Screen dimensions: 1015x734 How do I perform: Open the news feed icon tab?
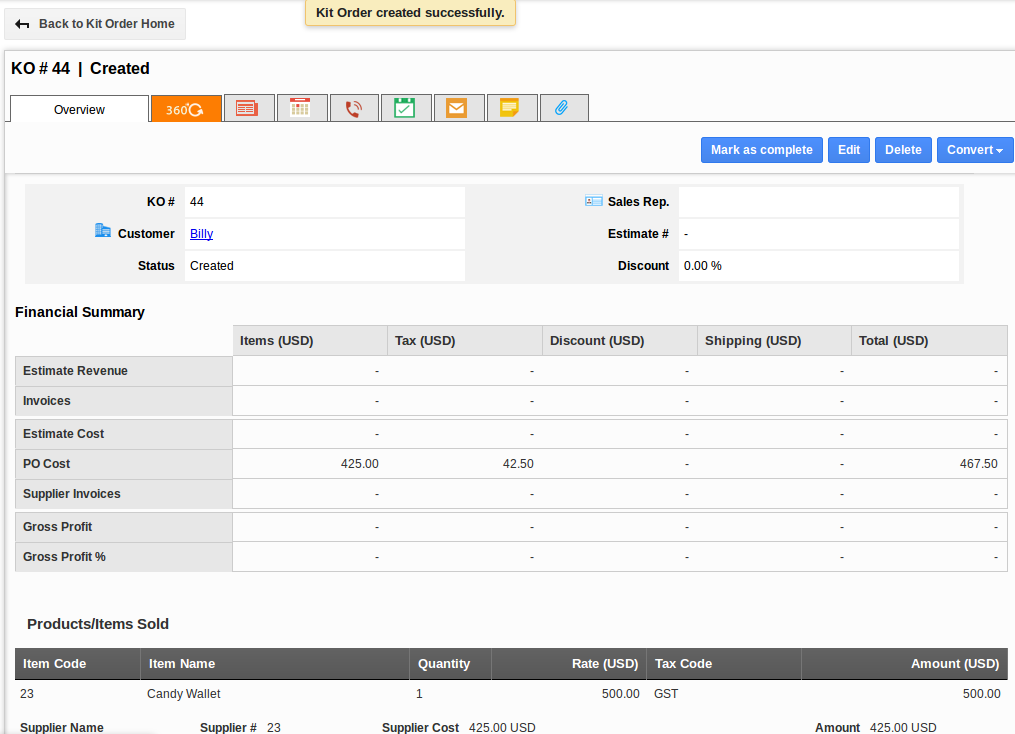(248, 107)
